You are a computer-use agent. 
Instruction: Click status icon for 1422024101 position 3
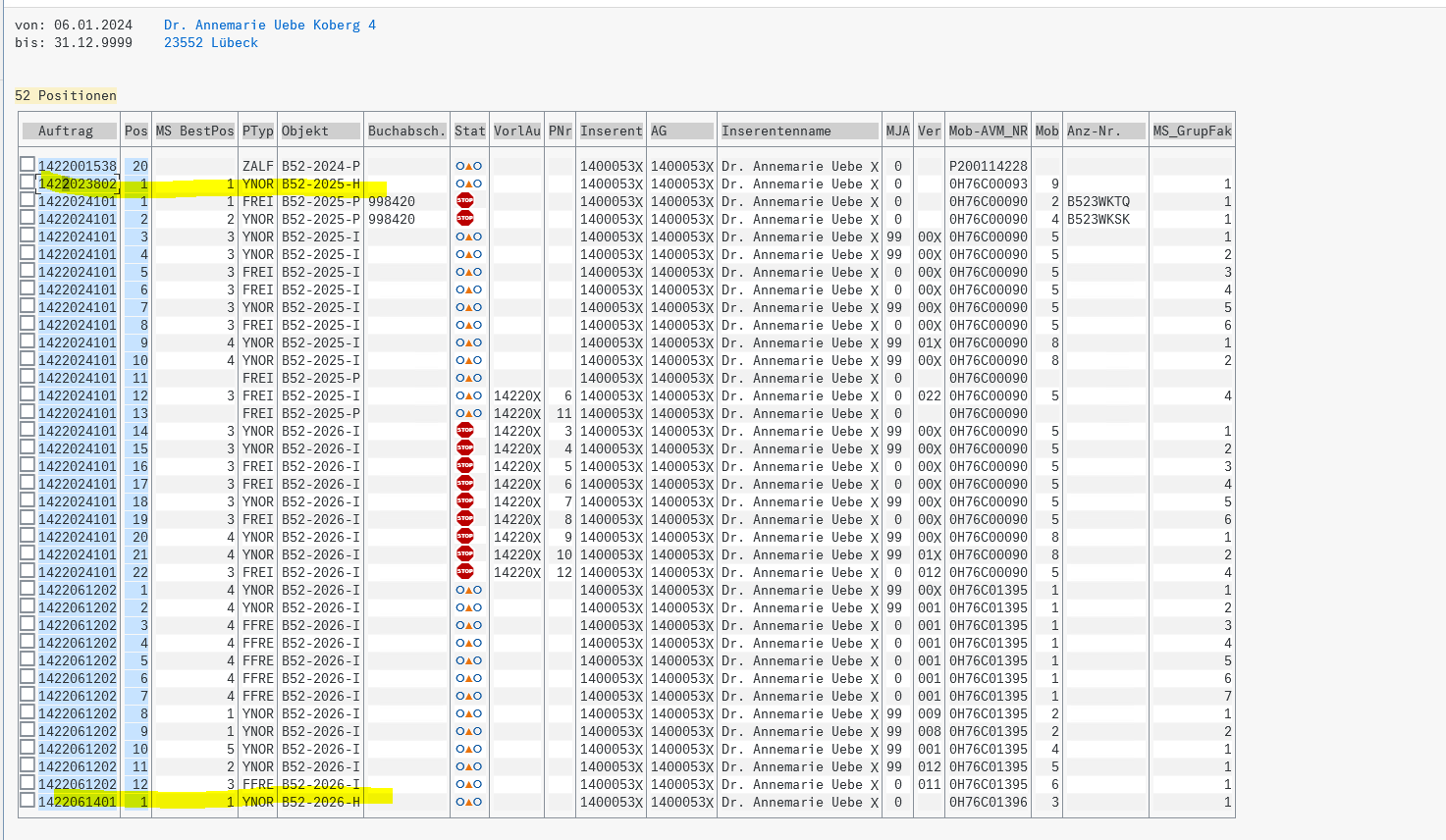tap(469, 236)
